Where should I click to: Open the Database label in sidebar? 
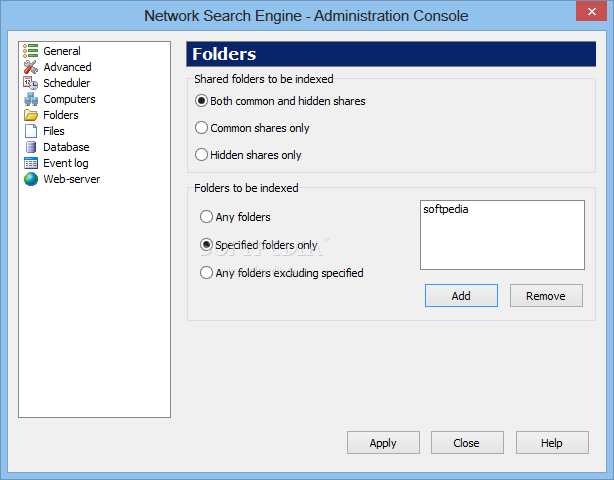click(x=66, y=147)
